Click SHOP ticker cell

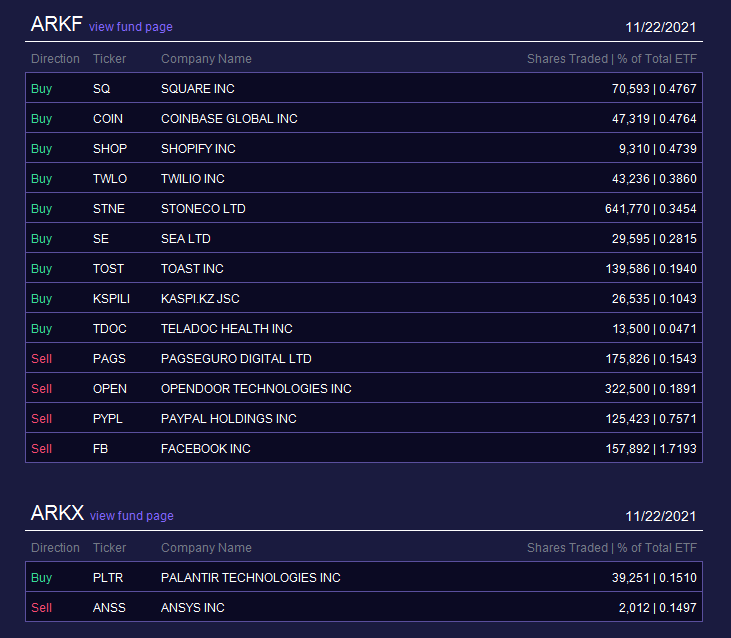110,149
